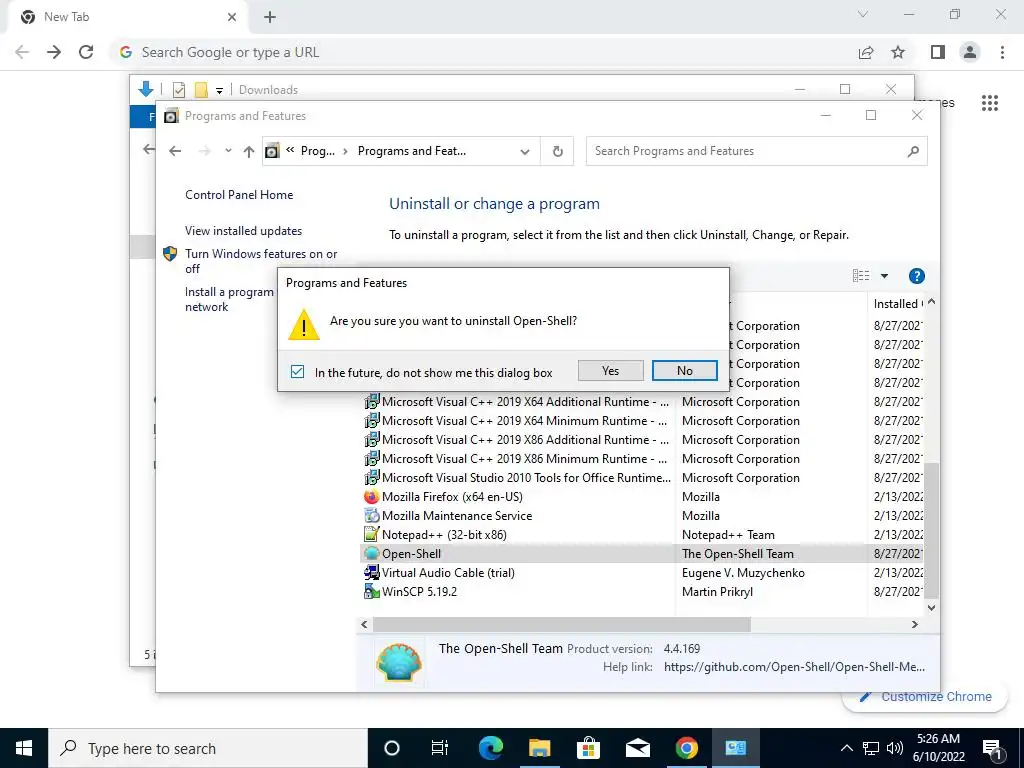Screen dimensions: 1024x768
Task: Select the Mozilla Maintenance Service icon
Action: (372, 516)
